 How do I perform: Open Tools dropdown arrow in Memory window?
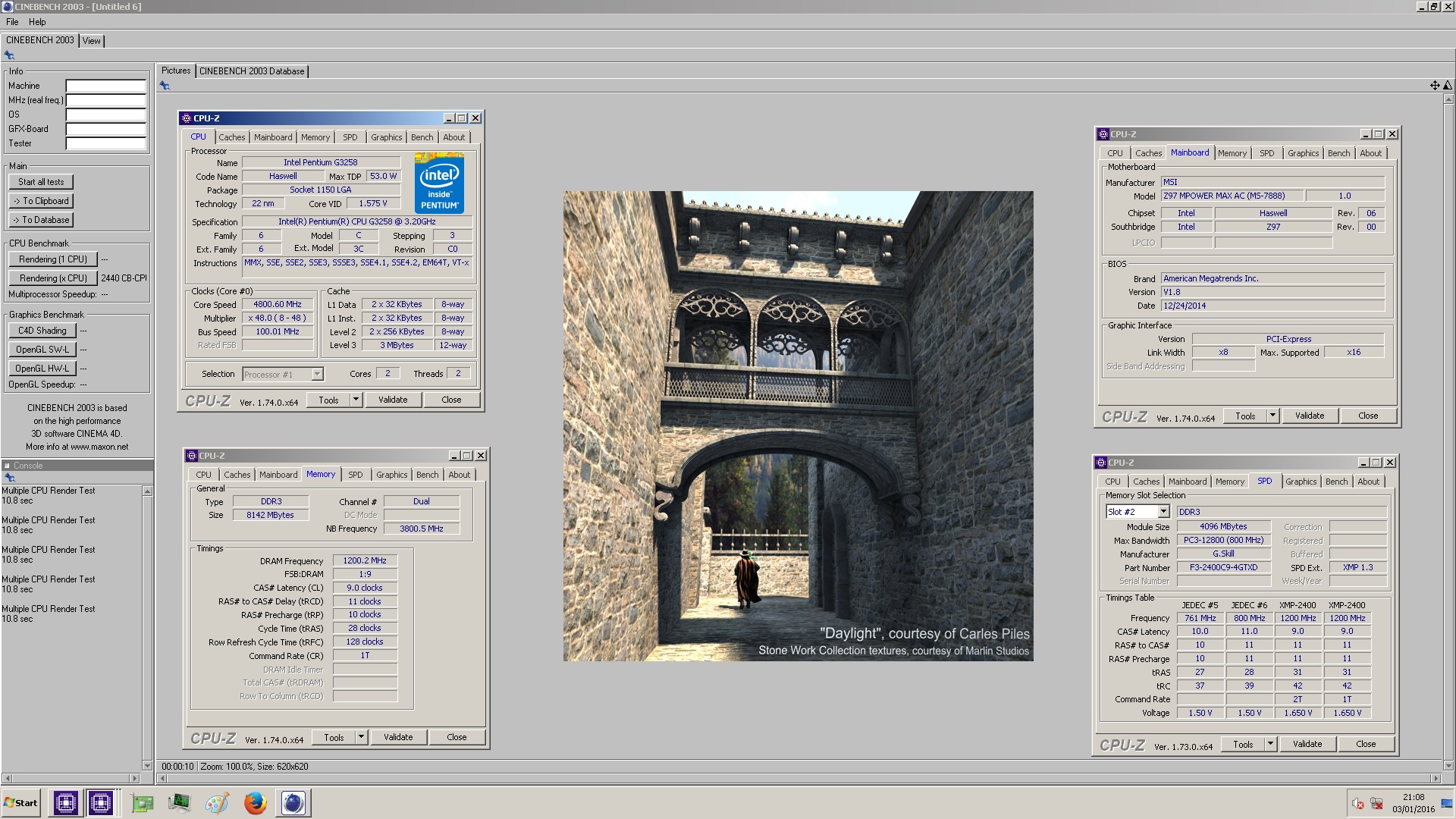pyautogui.click(x=361, y=737)
